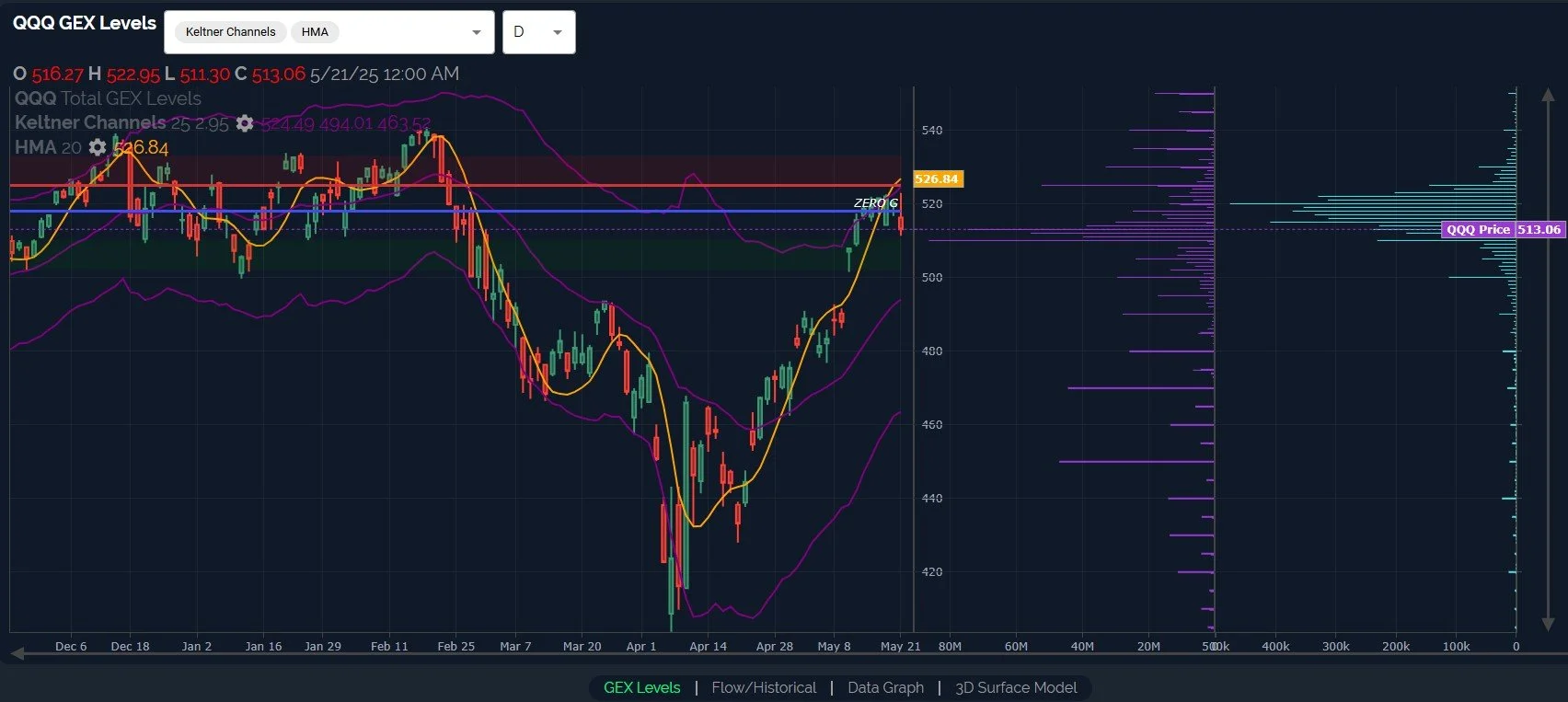The height and width of the screenshot is (702, 1568).
Task: Click the Keltner Channels 25 2.95 legend
Action: click(121, 123)
